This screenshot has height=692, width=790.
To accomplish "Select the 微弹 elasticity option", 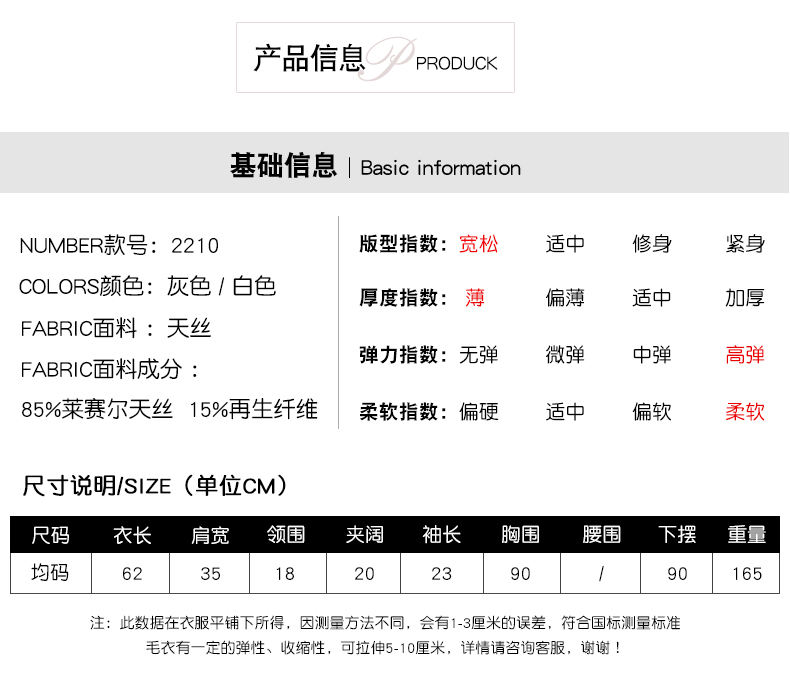I will click(x=565, y=355).
